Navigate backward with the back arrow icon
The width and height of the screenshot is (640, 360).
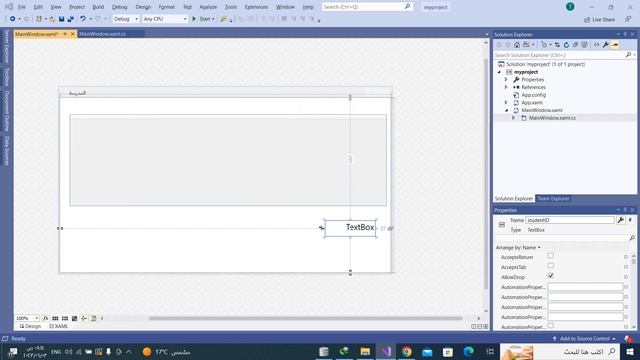(x=13, y=19)
